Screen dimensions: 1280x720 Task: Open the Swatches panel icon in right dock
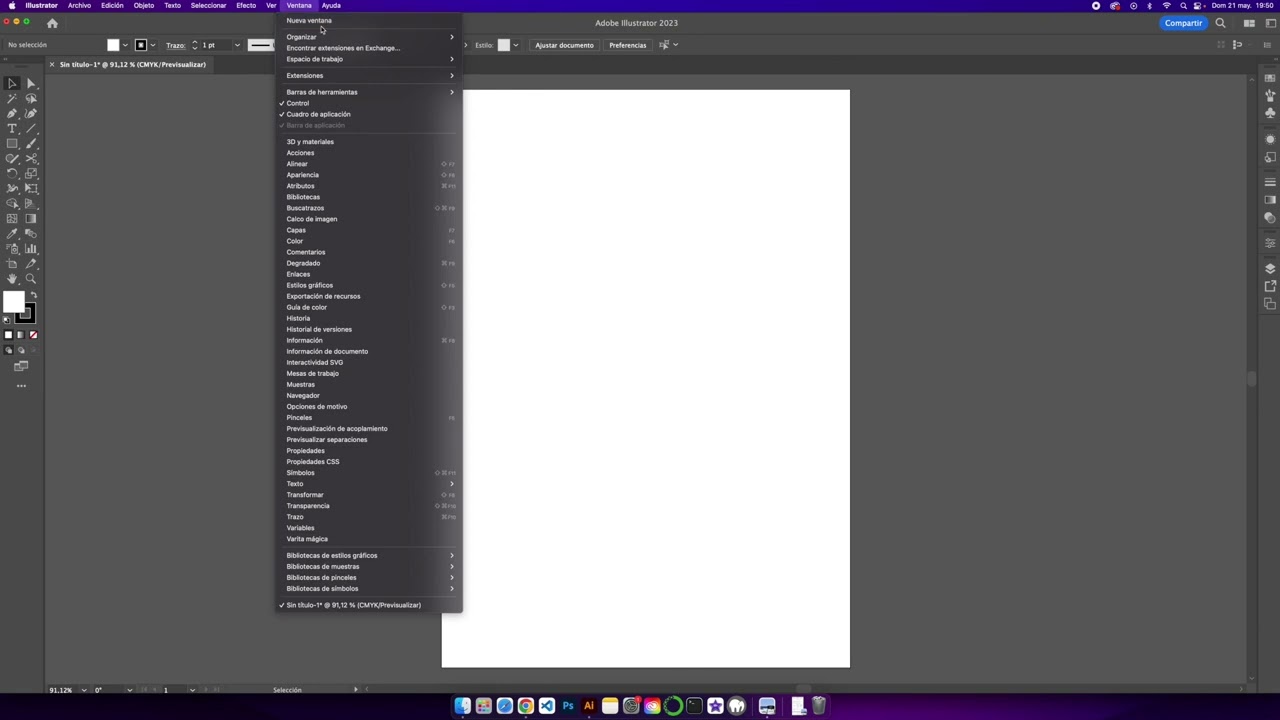(x=1270, y=77)
